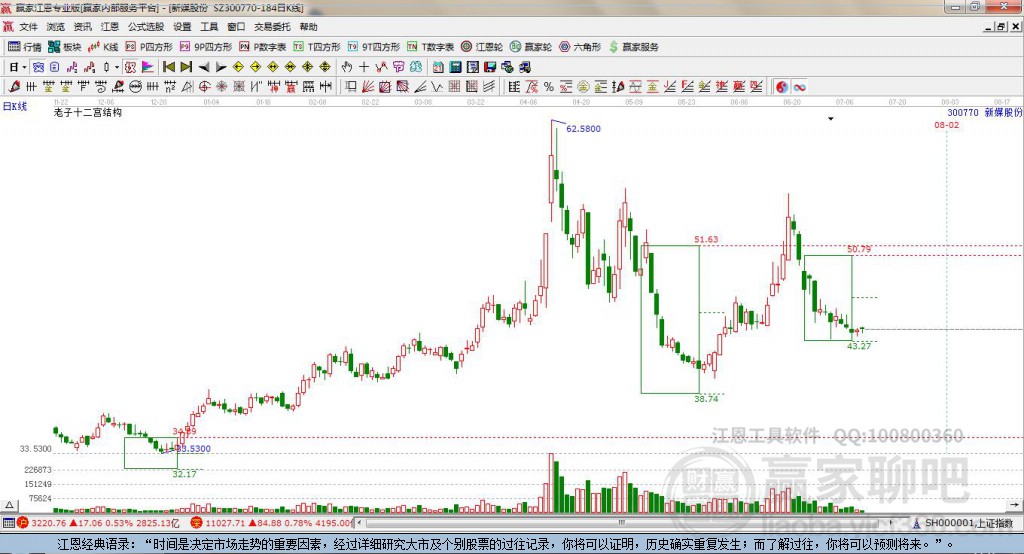Open the T四方形 tool
This screenshot has height=554, width=1024.
[x=317, y=46]
